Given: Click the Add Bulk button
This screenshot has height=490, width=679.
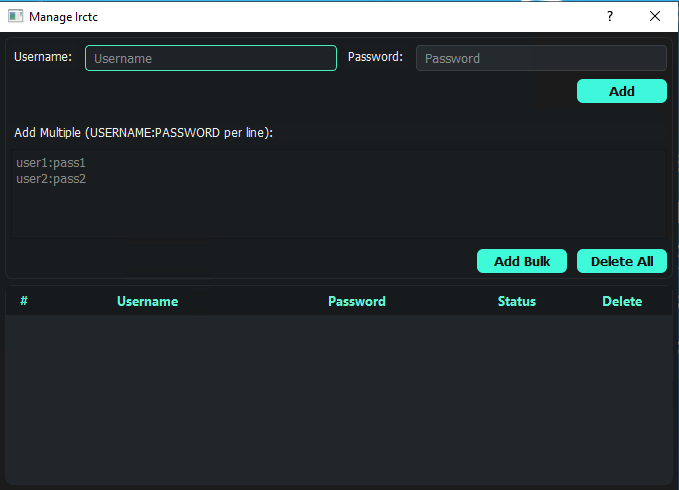Looking at the screenshot, I should point(522,261).
